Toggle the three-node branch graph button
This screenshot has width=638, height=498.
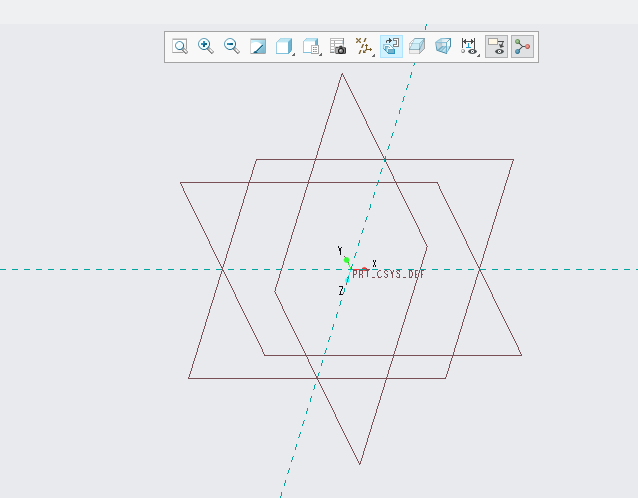522,46
